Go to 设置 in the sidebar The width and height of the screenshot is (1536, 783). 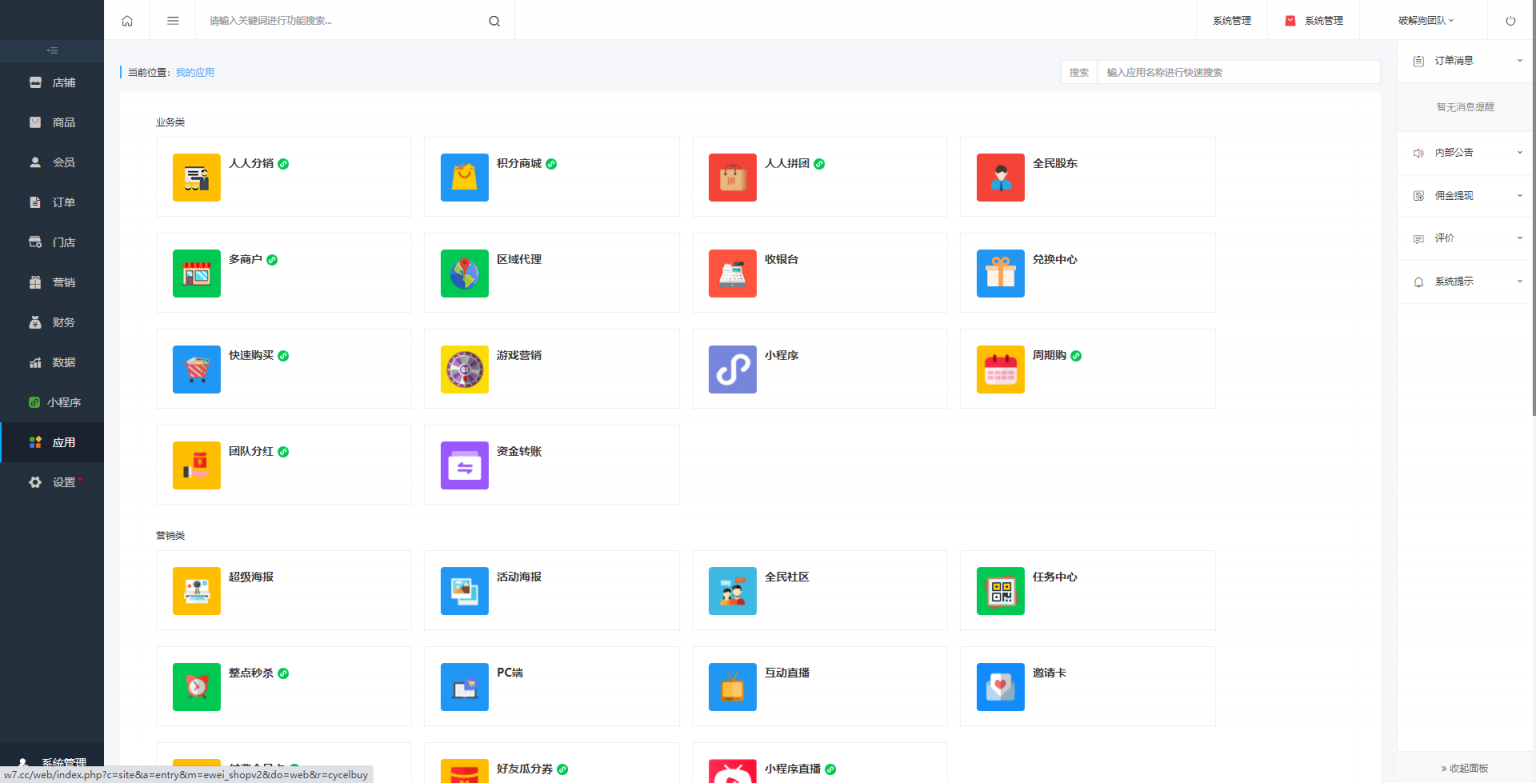pos(52,482)
